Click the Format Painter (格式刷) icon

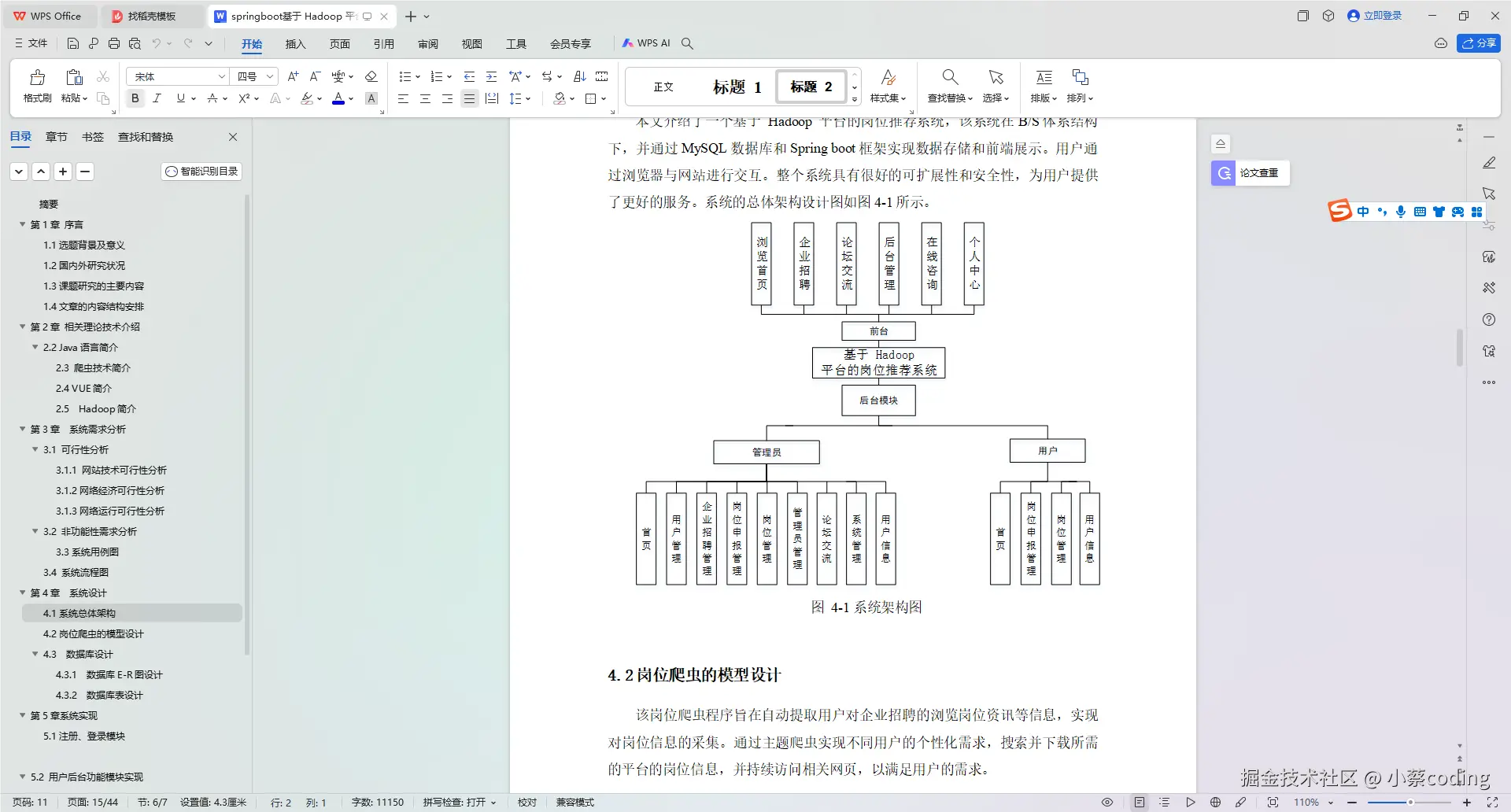pos(37,77)
